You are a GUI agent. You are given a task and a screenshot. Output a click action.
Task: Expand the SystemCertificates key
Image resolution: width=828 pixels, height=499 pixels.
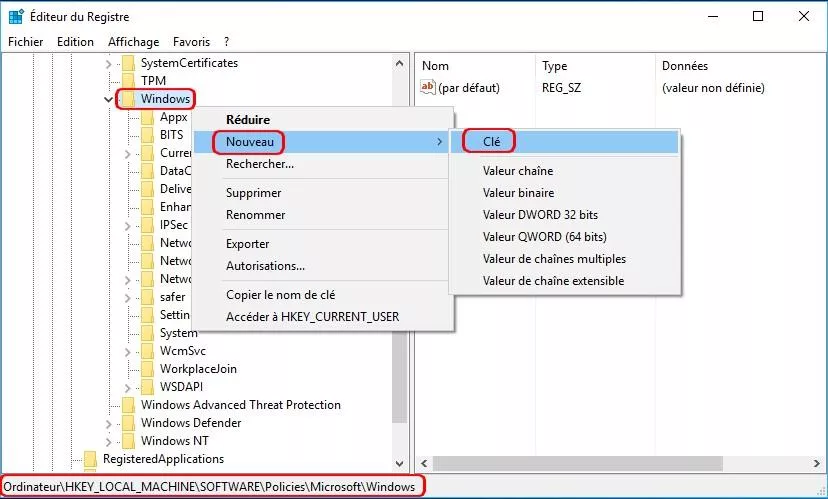tap(109, 64)
